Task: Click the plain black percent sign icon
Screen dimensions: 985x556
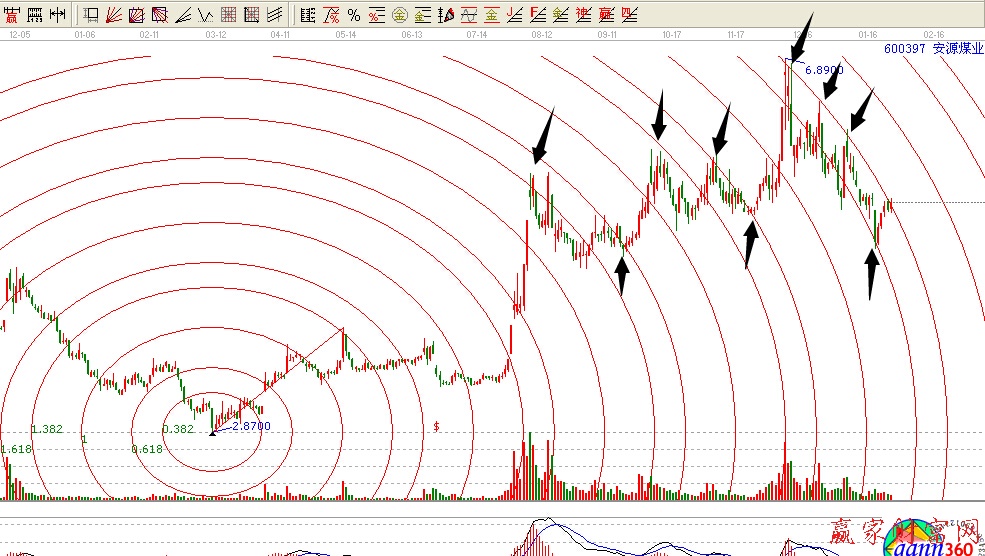Action: pyautogui.click(x=353, y=15)
